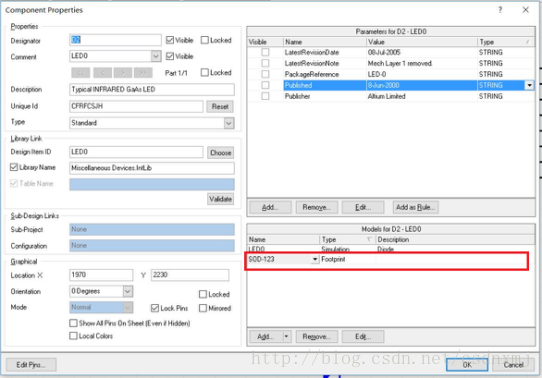Select the Publisher Altium Limited row
The image size is (542, 378).
391,96
